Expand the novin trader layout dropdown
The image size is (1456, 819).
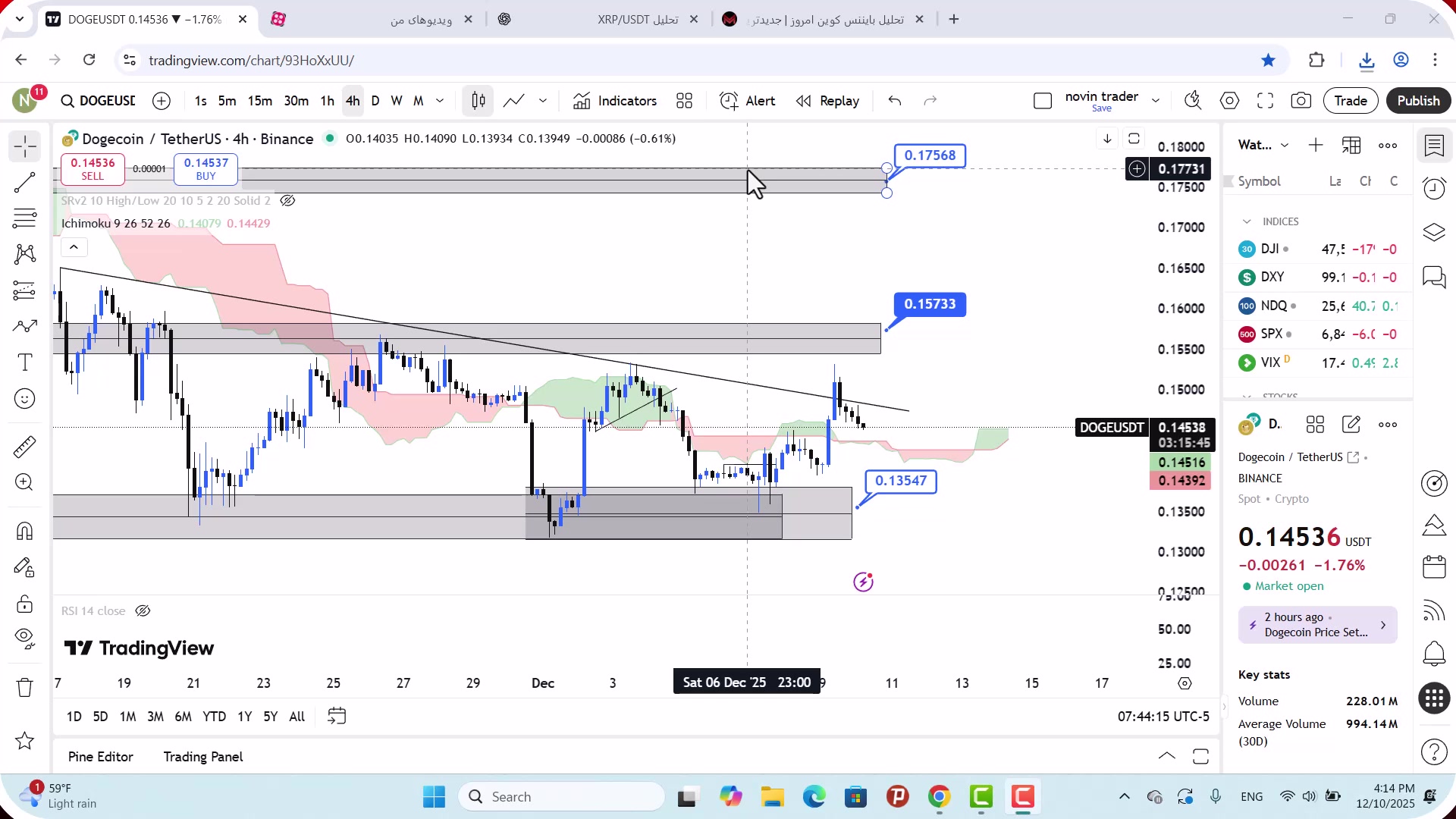[x=1156, y=101]
